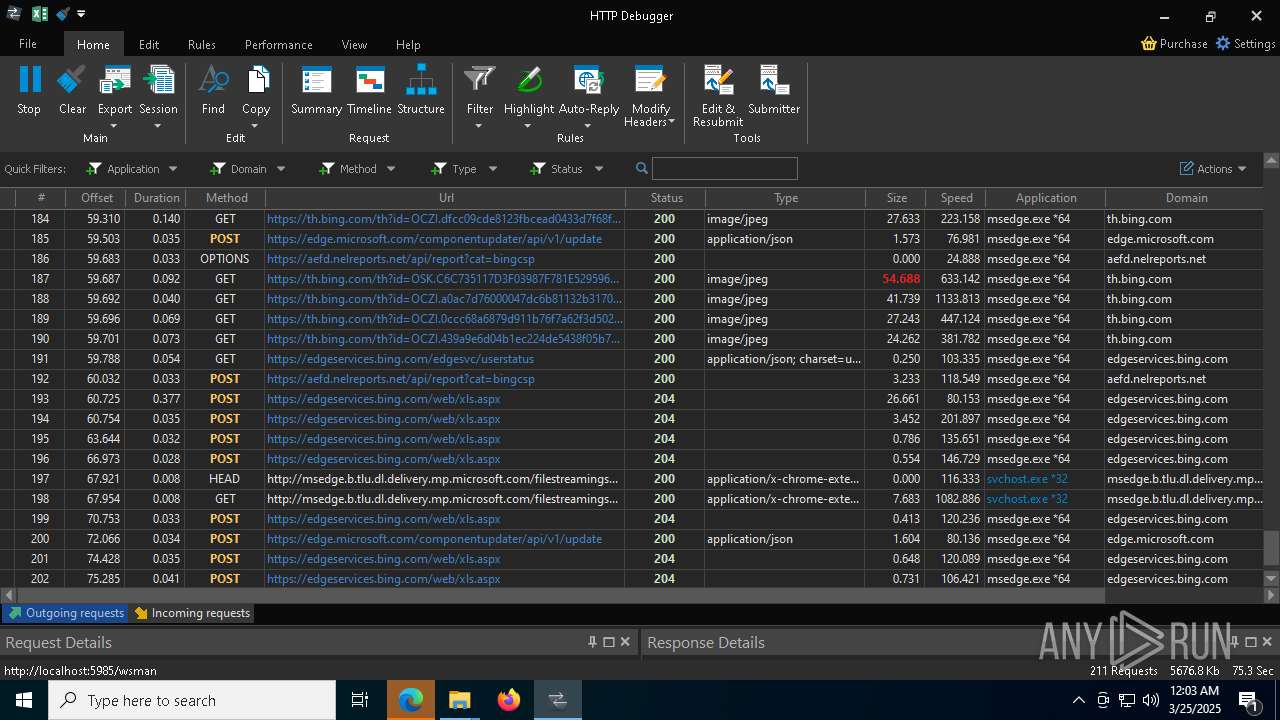
Task: Click the vertical scrollbar thumb
Action: [1271, 547]
